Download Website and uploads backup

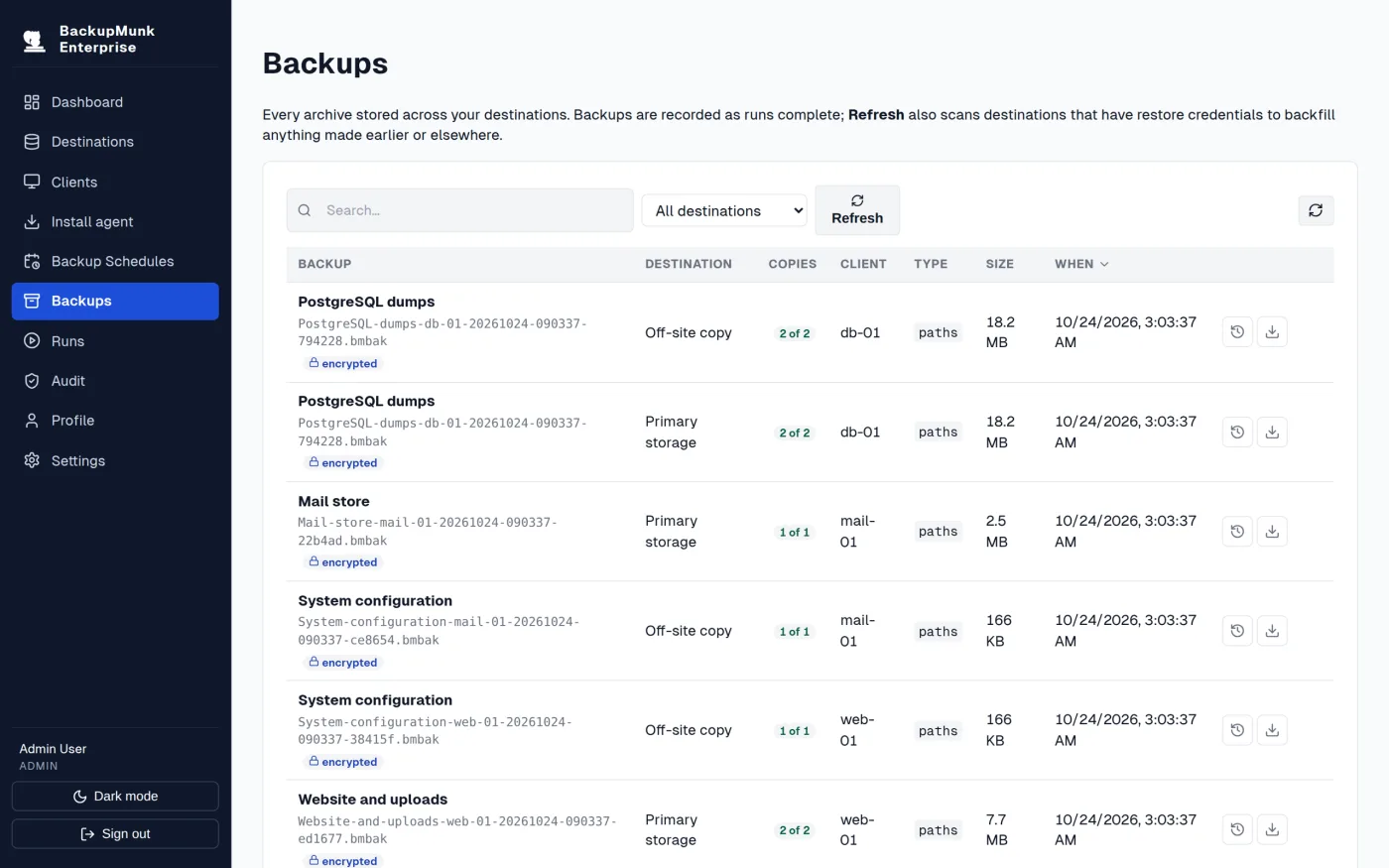pos(1272,829)
